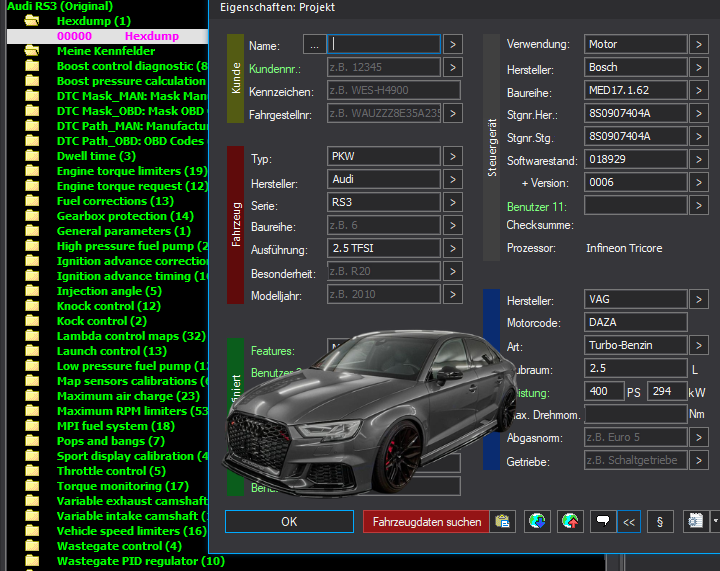The image size is (720, 571).
Task: Open the arrow next to Serie RS3
Action: [453, 202]
